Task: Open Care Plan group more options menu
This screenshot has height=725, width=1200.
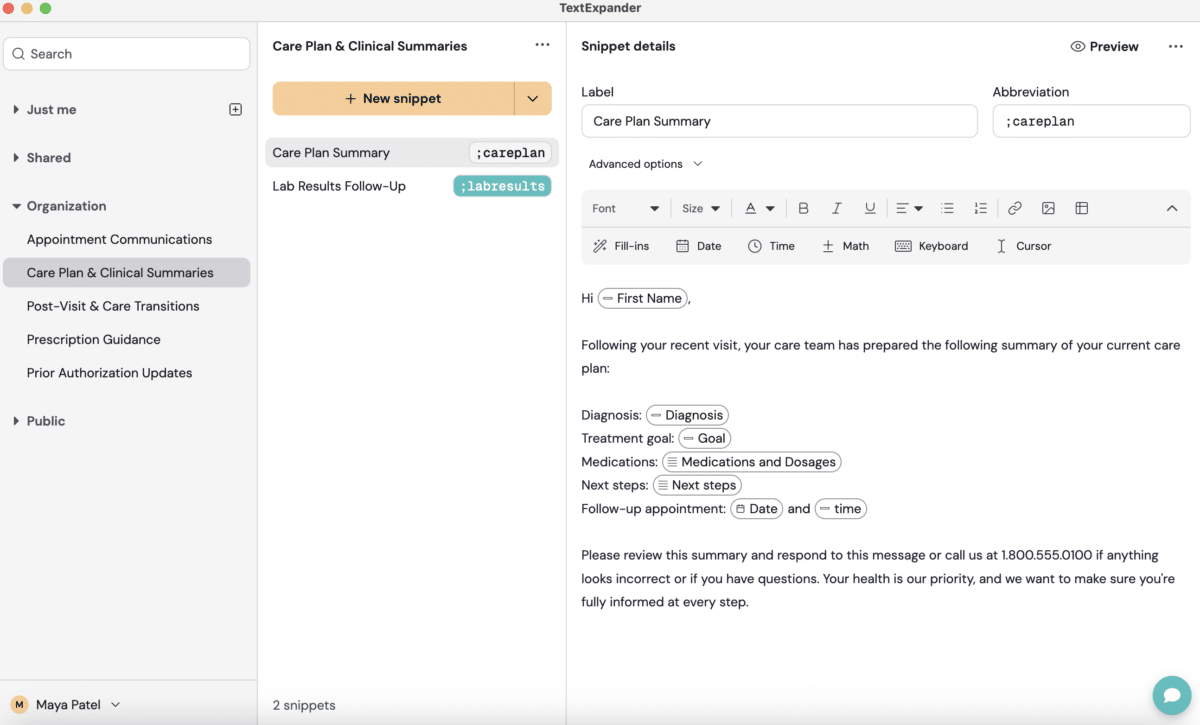Action: [542, 45]
